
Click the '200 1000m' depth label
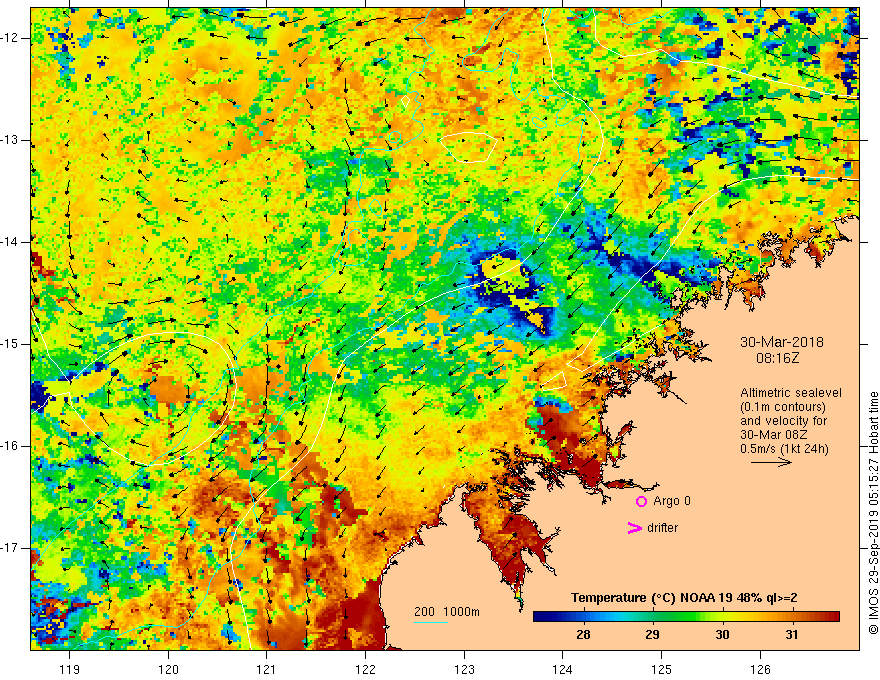[x=447, y=612]
